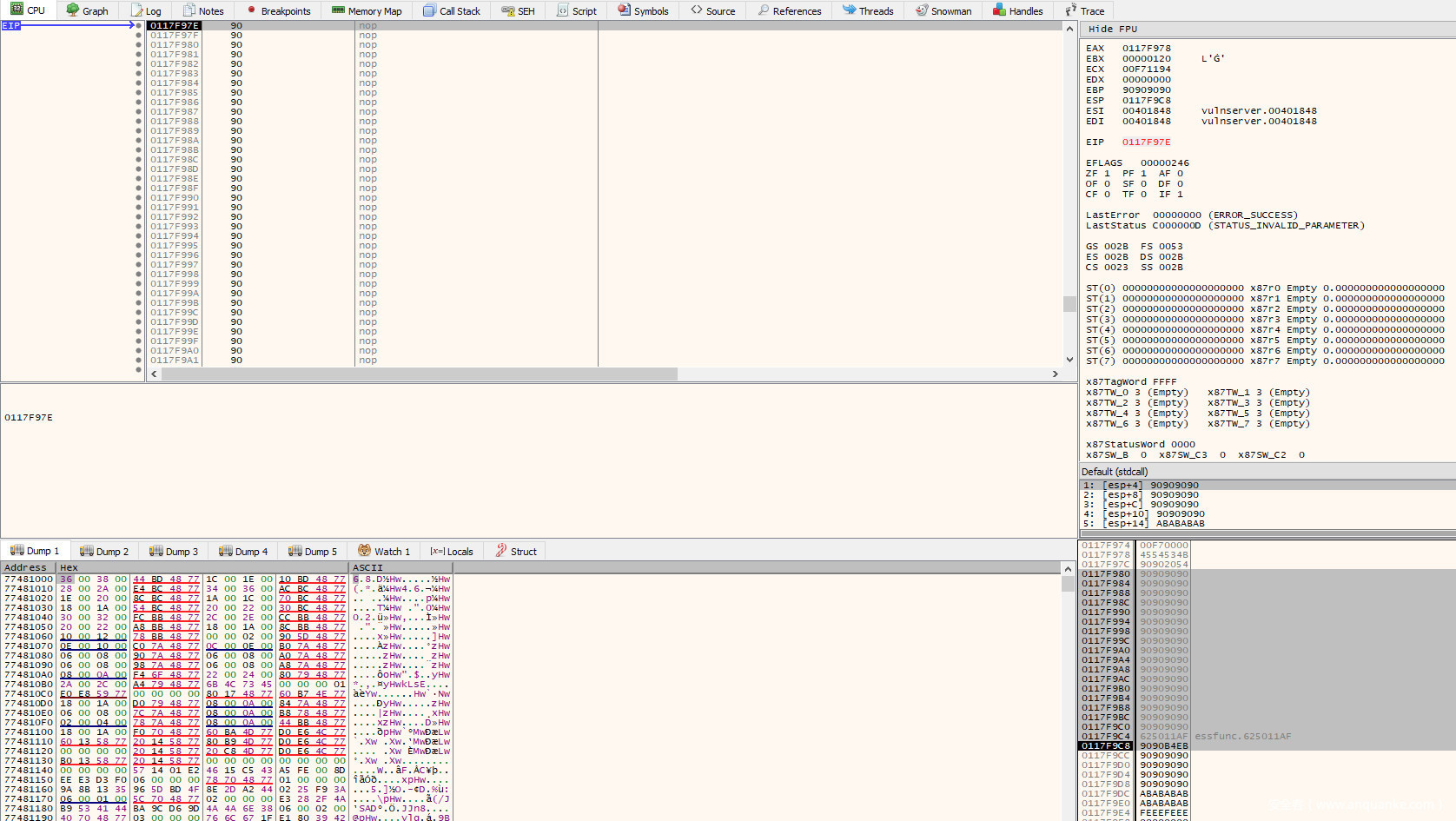Open the Graph view tab
This screenshot has width=1456, height=821.
tap(87, 11)
